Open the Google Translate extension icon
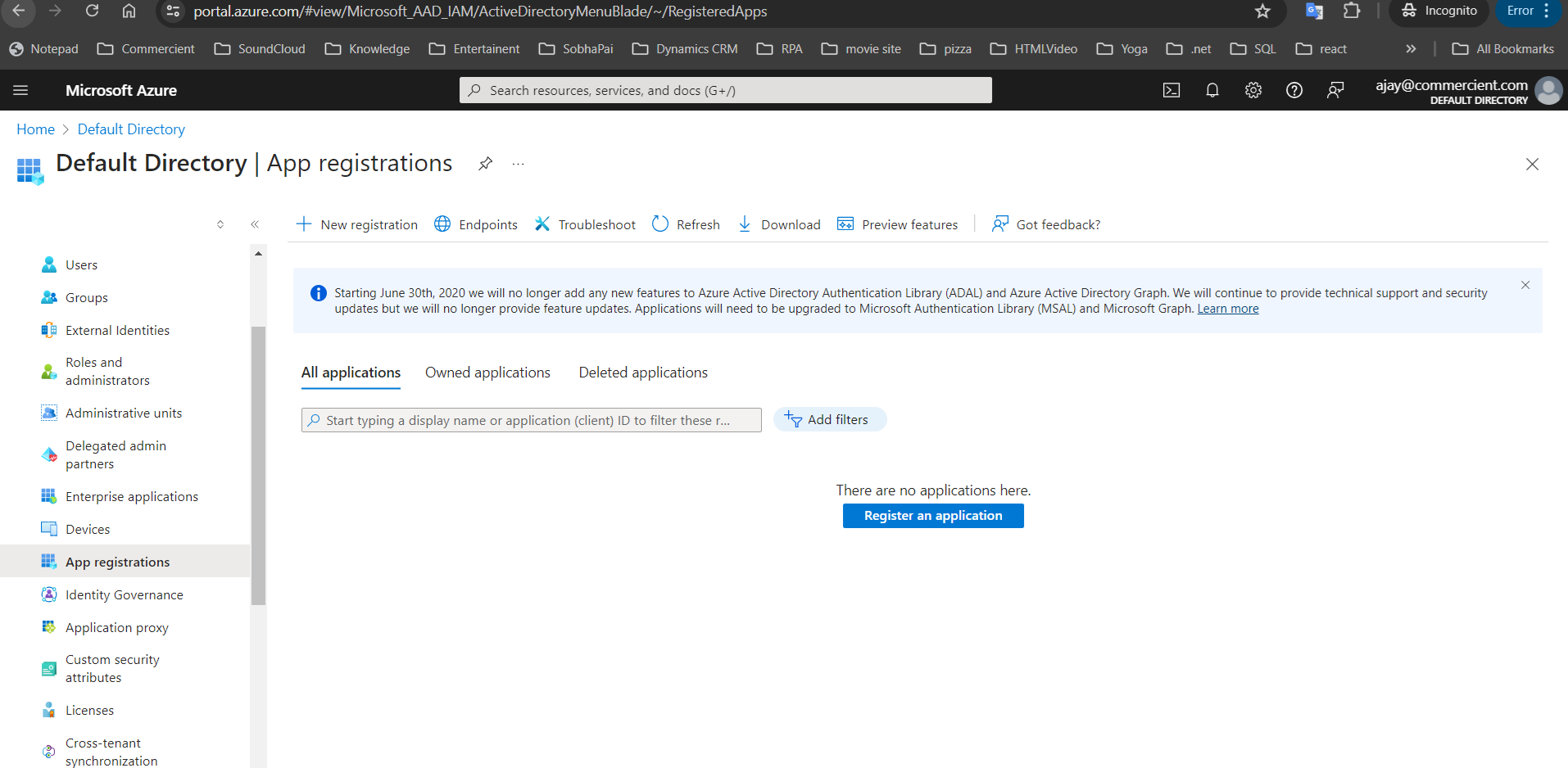The width and height of the screenshot is (1568, 768). [1314, 11]
